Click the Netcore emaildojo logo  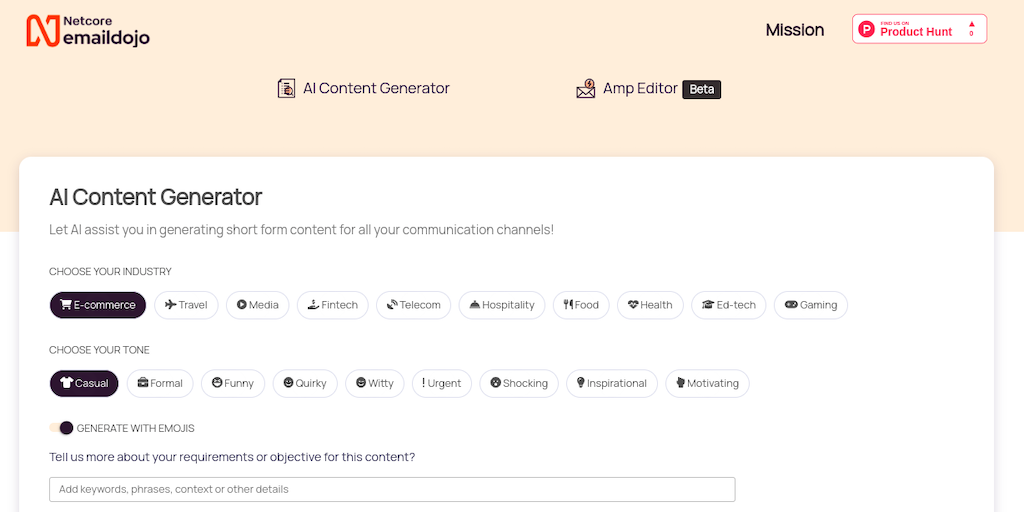(88, 30)
